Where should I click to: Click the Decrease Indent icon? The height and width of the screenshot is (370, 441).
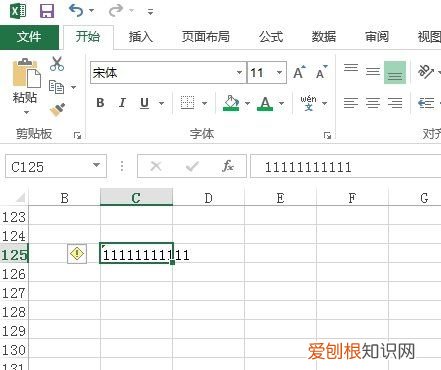pos(426,103)
